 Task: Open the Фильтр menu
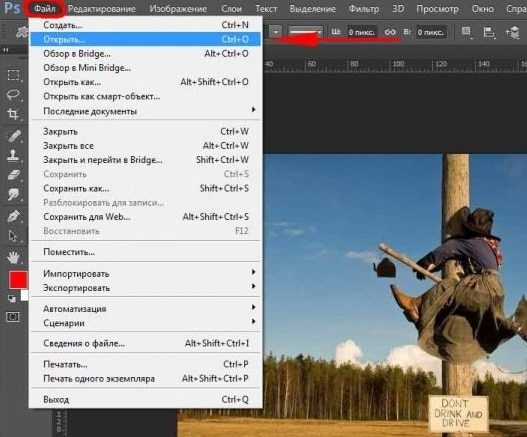click(364, 9)
